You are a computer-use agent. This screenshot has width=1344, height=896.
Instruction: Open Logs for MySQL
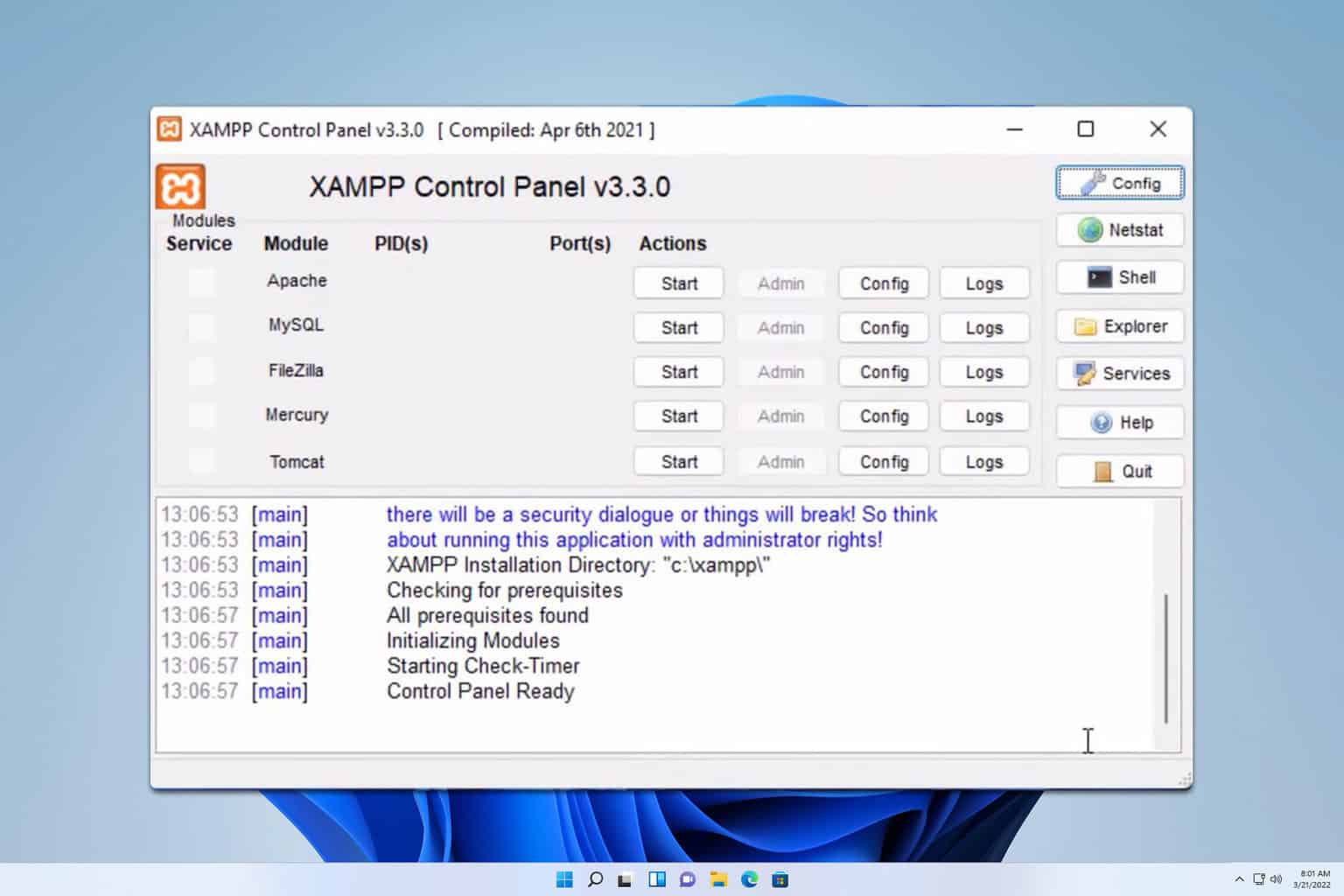click(984, 328)
